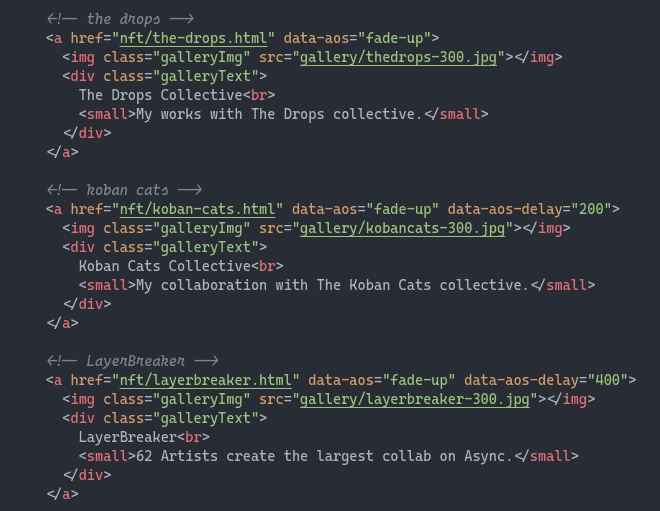
Task: Follow the nft/layerbreaker.html href link
Action: coord(205,380)
